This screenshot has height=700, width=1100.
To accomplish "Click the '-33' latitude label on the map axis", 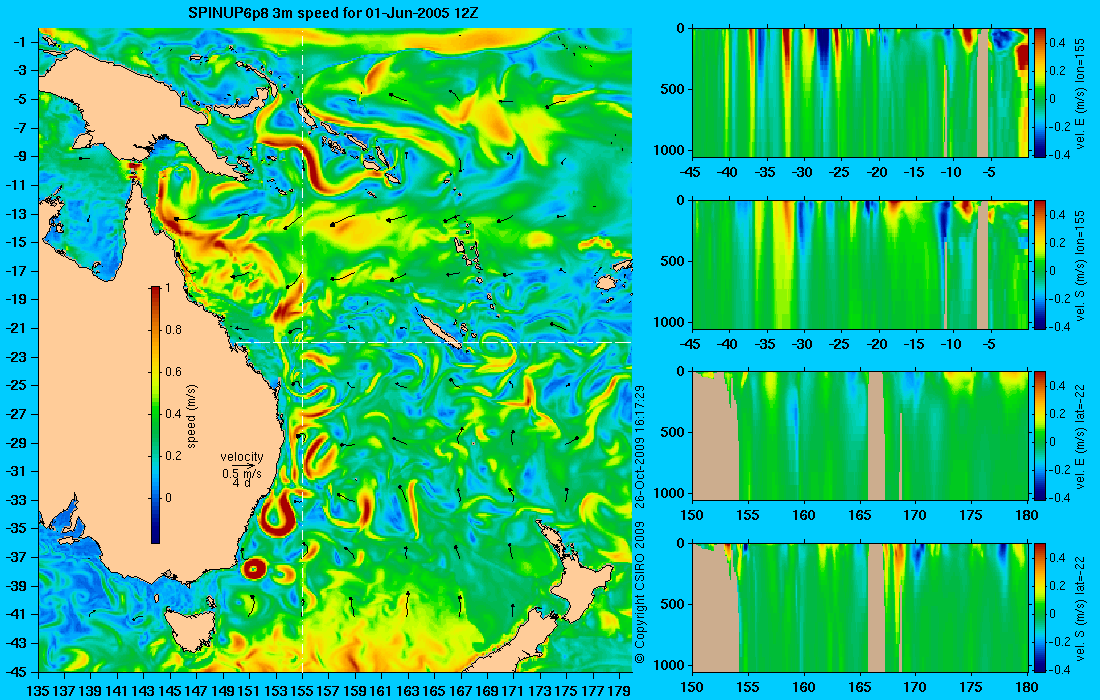I will [x=18, y=500].
